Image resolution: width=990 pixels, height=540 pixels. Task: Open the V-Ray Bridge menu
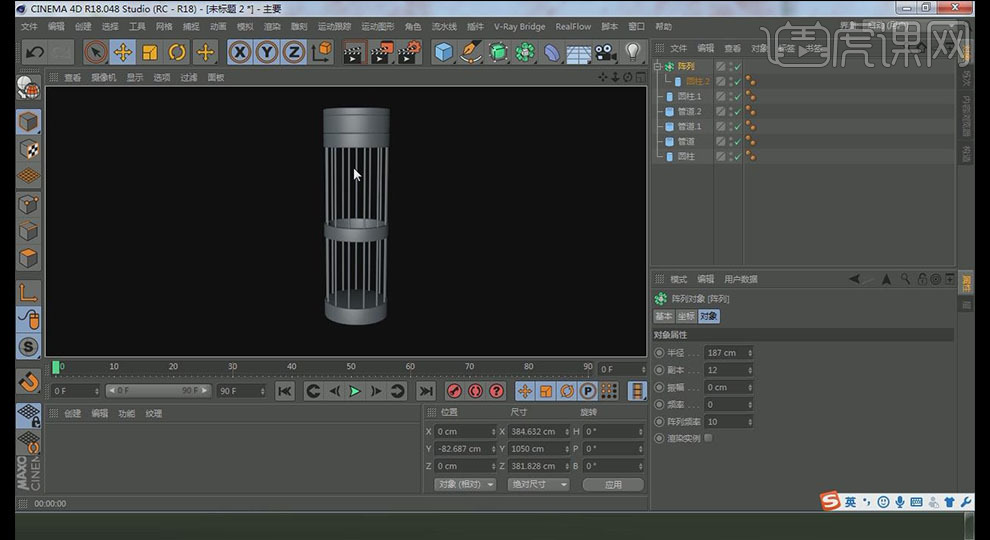point(520,27)
